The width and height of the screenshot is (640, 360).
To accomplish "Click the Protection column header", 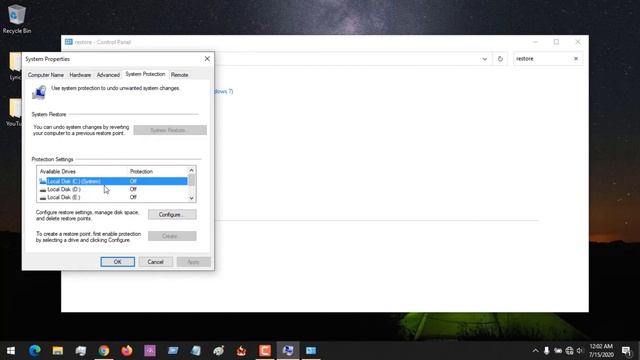I will (158, 171).
